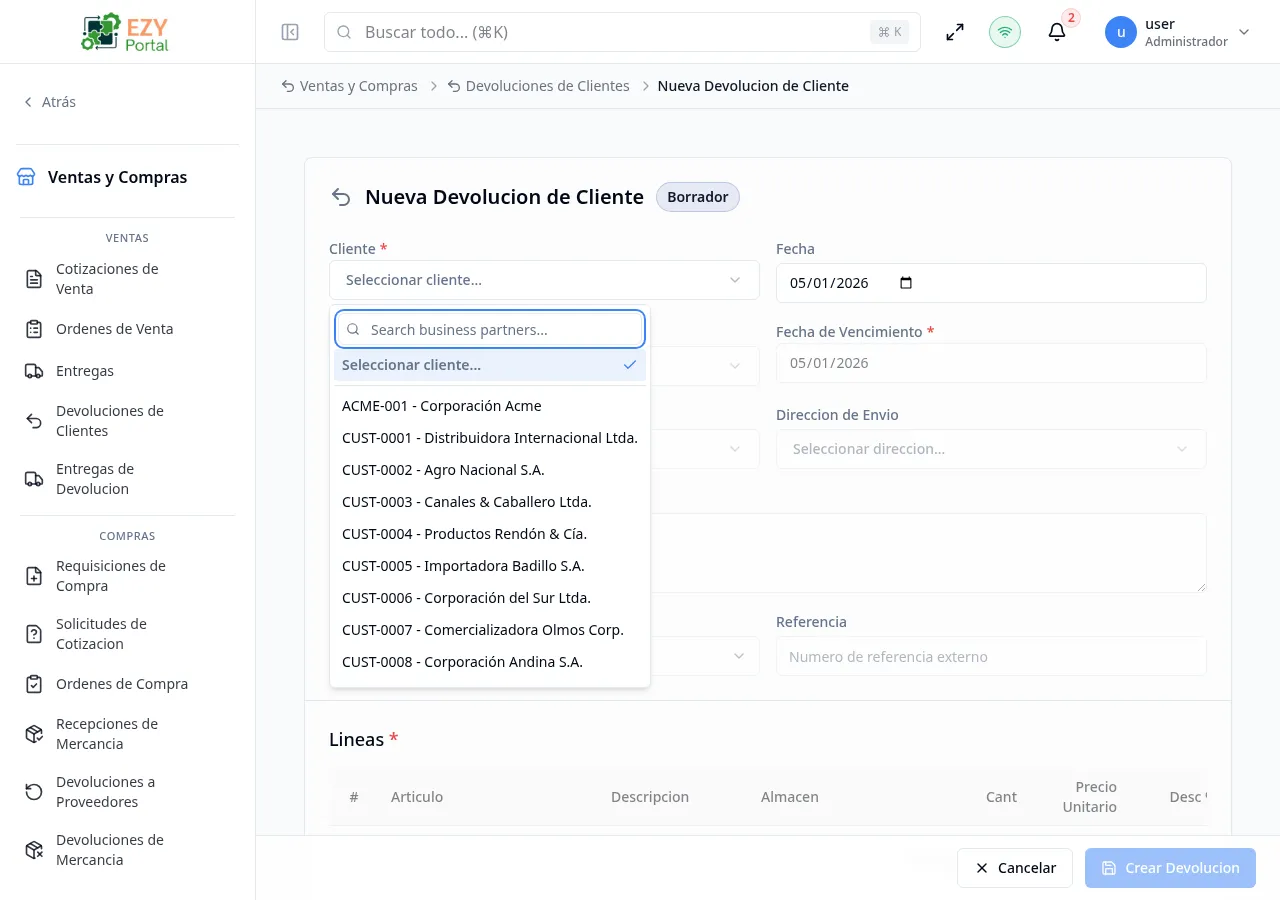
Task: Click the undo icon before Ventas y Compras breadcrumb
Action: (288, 86)
